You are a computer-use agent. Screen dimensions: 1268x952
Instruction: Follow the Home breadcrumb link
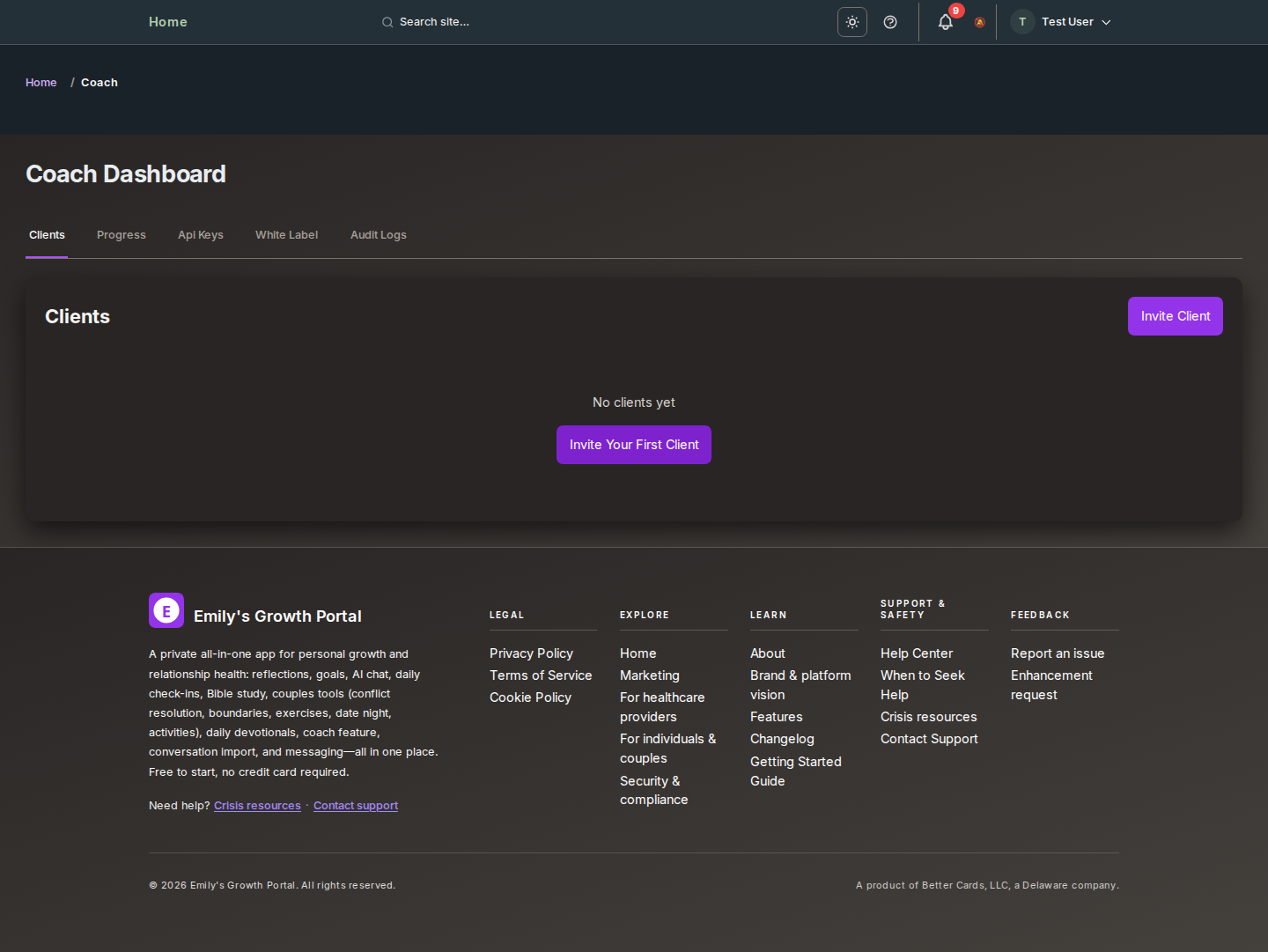click(x=41, y=82)
